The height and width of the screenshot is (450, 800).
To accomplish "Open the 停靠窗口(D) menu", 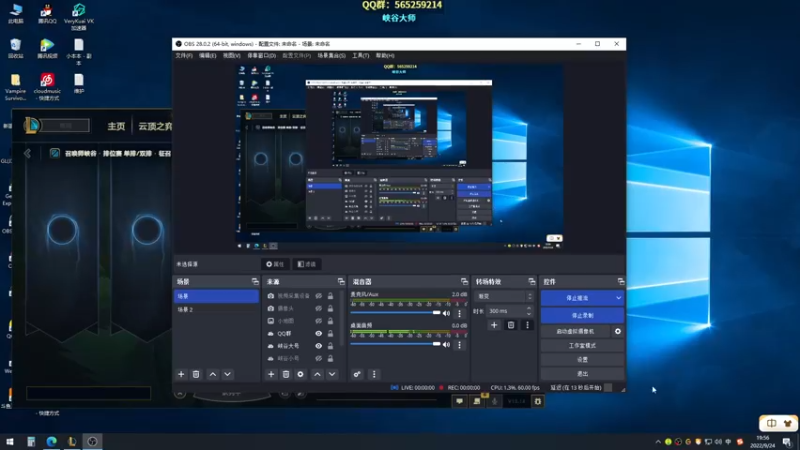I will (261, 56).
